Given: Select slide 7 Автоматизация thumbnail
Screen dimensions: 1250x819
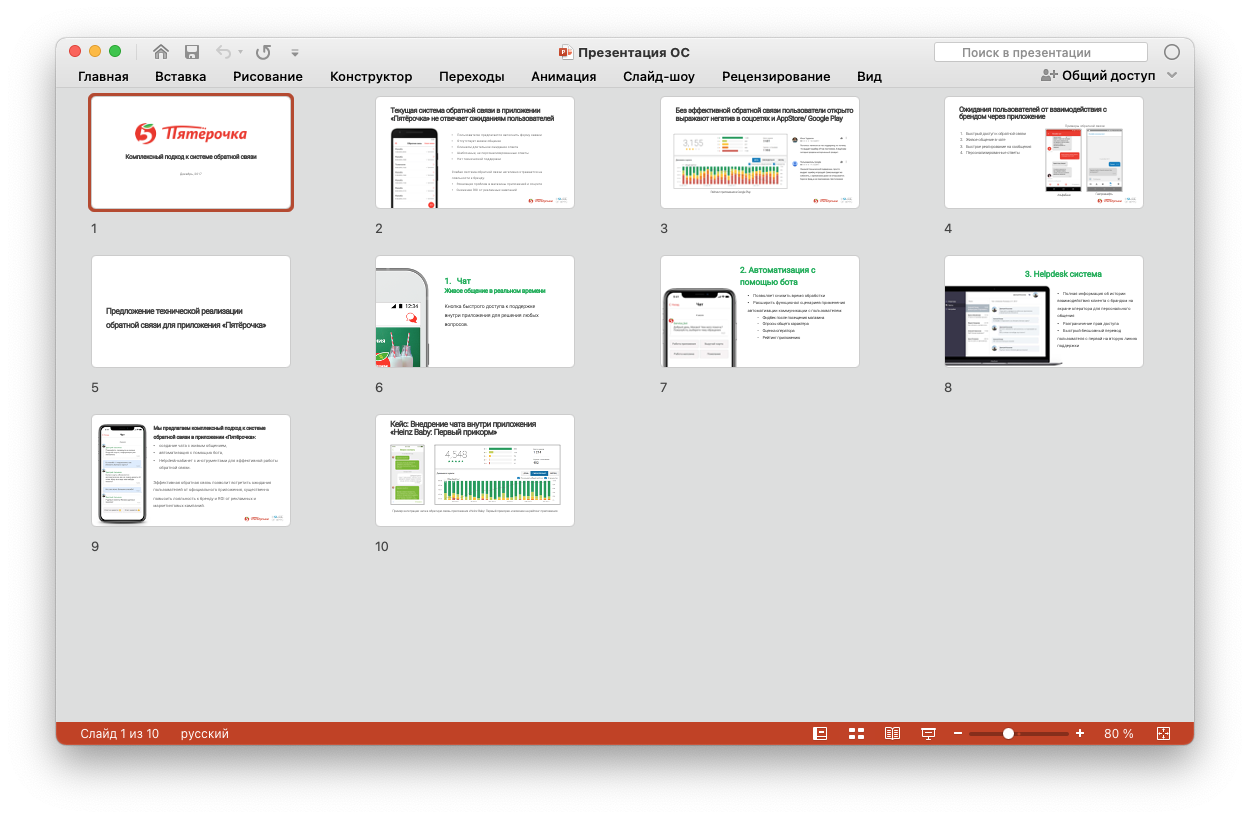Looking at the screenshot, I should coord(760,311).
